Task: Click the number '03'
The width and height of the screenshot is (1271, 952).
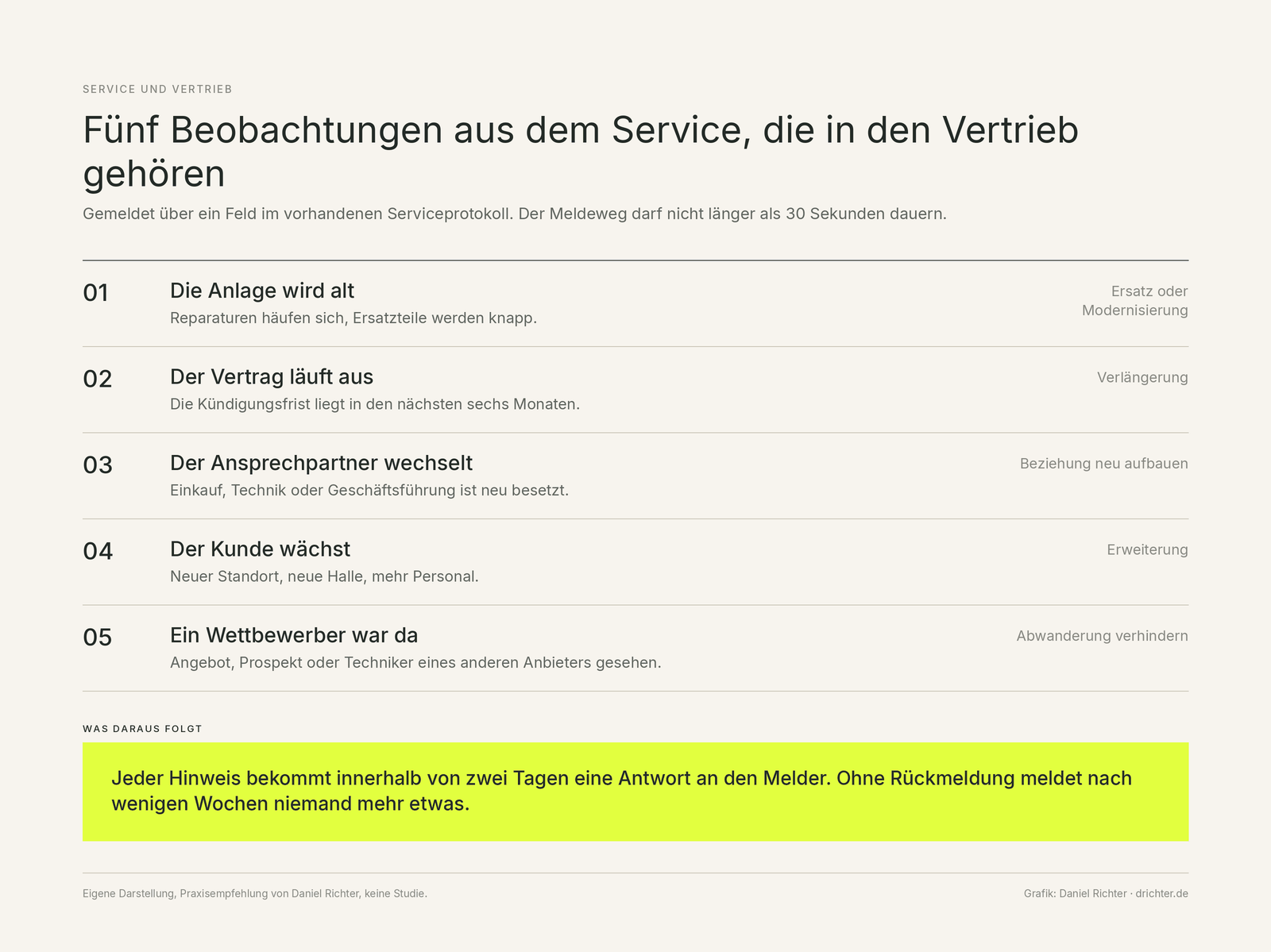Action: coord(98,465)
